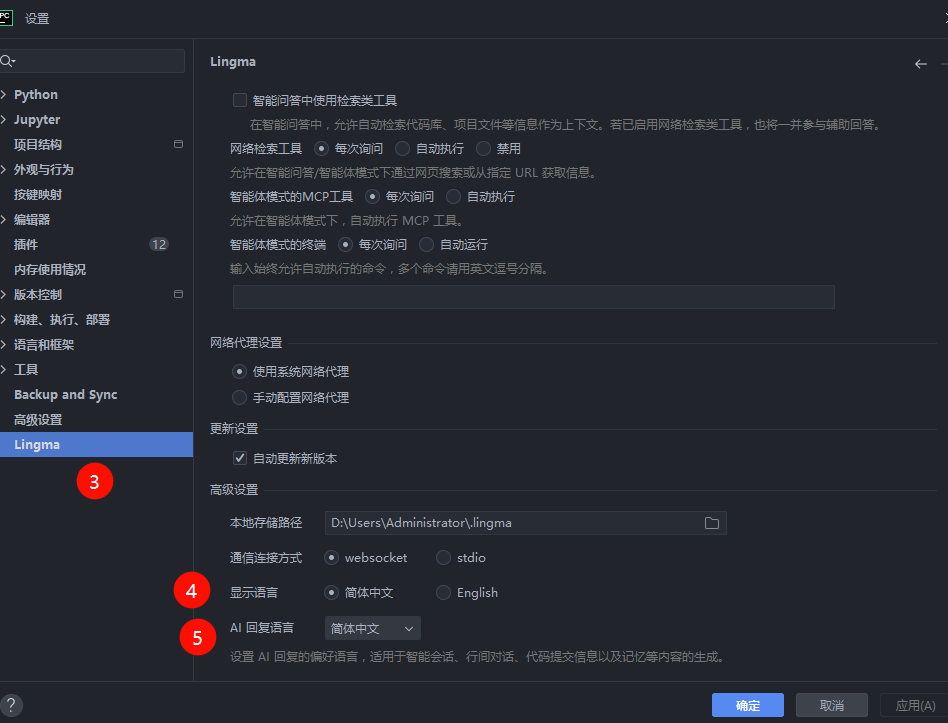Expand the 编辑器 node
Image resolution: width=948 pixels, height=723 pixels.
pyautogui.click(x=4, y=219)
